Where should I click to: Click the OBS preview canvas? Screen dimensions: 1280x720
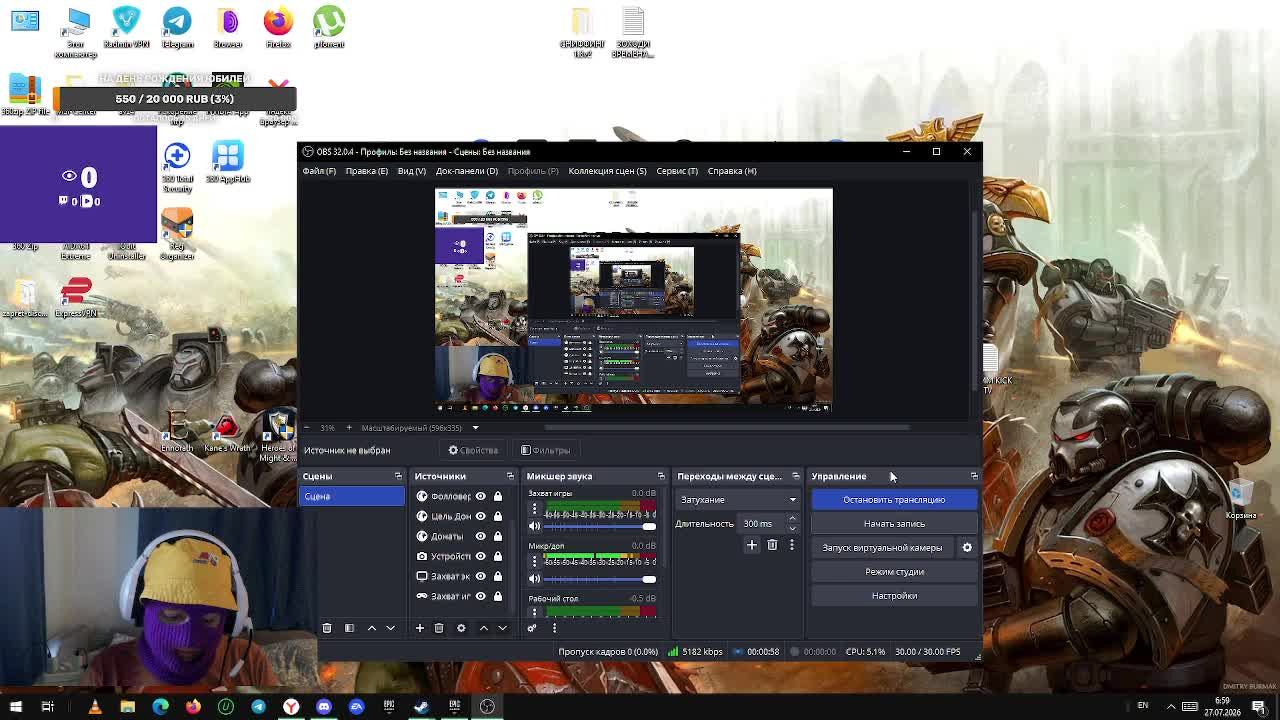(634, 301)
